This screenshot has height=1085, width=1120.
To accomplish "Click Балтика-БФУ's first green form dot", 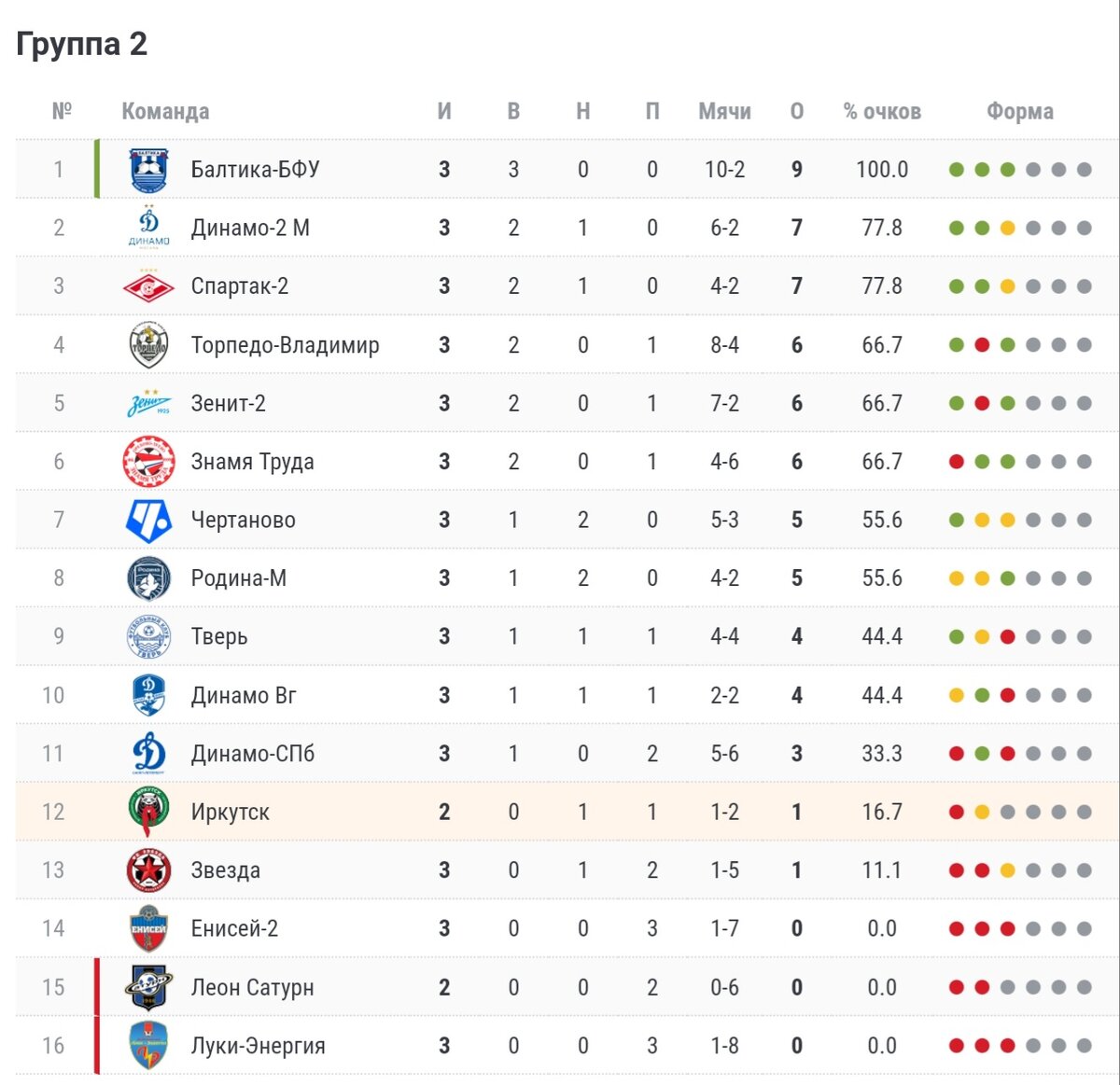I will 957,170.
